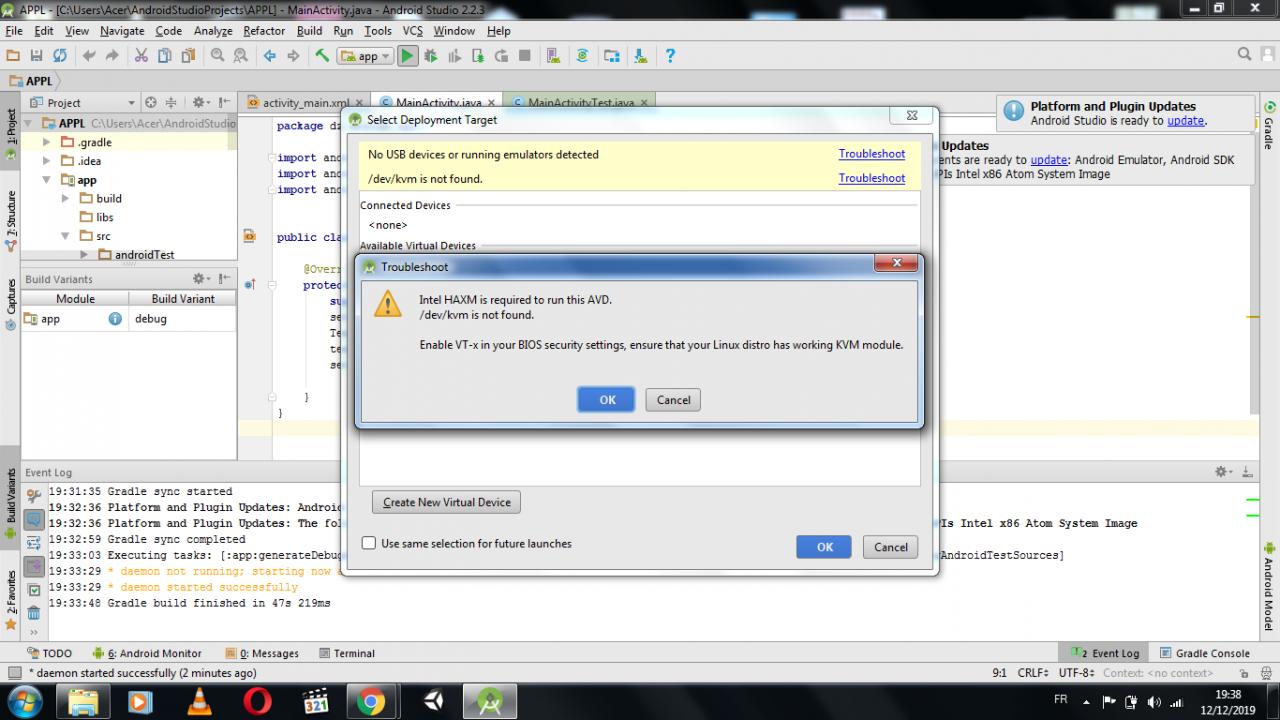Save all files using the floppy disk icon
This screenshot has width=1280, height=720.
click(x=37, y=56)
